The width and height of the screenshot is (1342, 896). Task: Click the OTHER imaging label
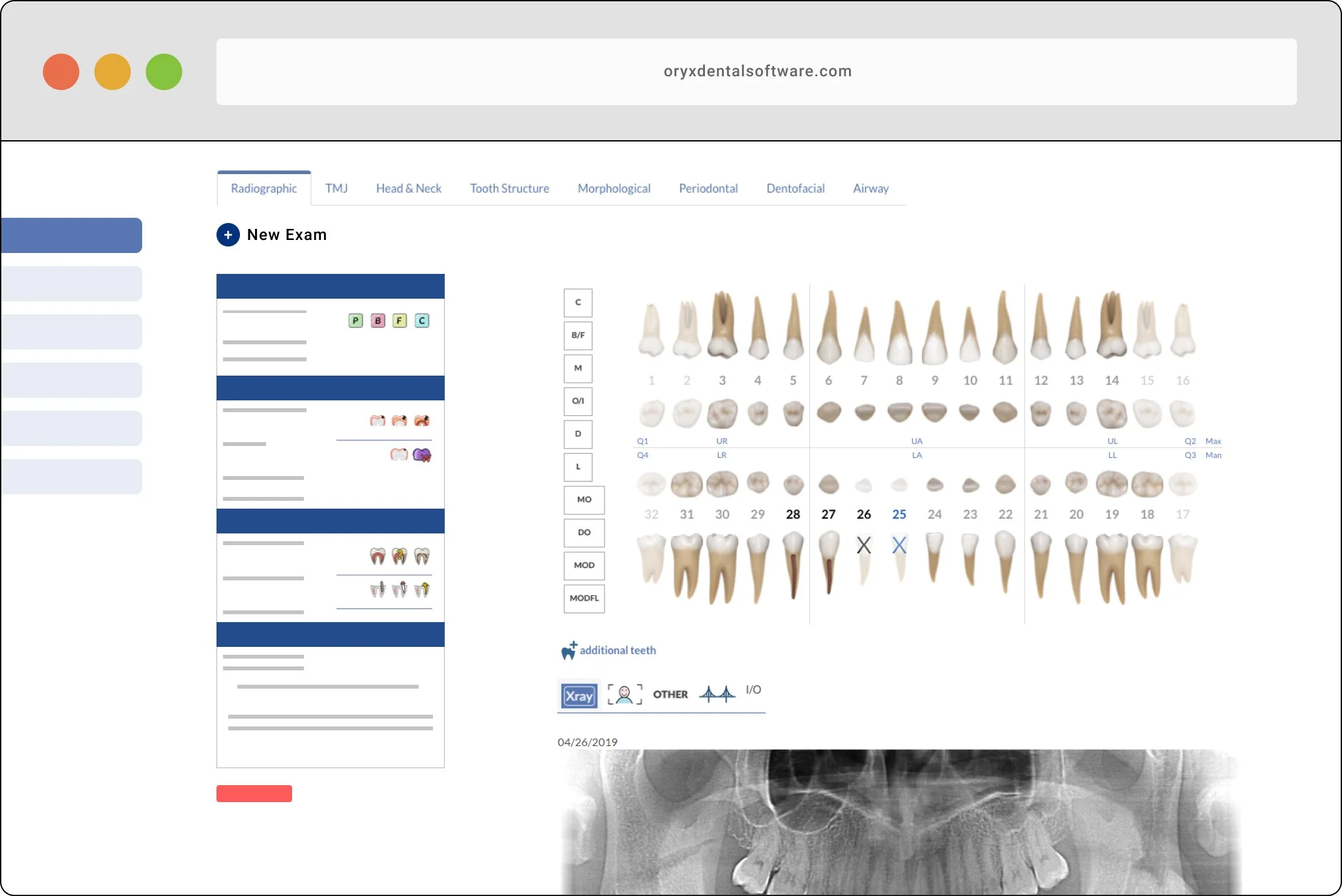(x=670, y=694)
